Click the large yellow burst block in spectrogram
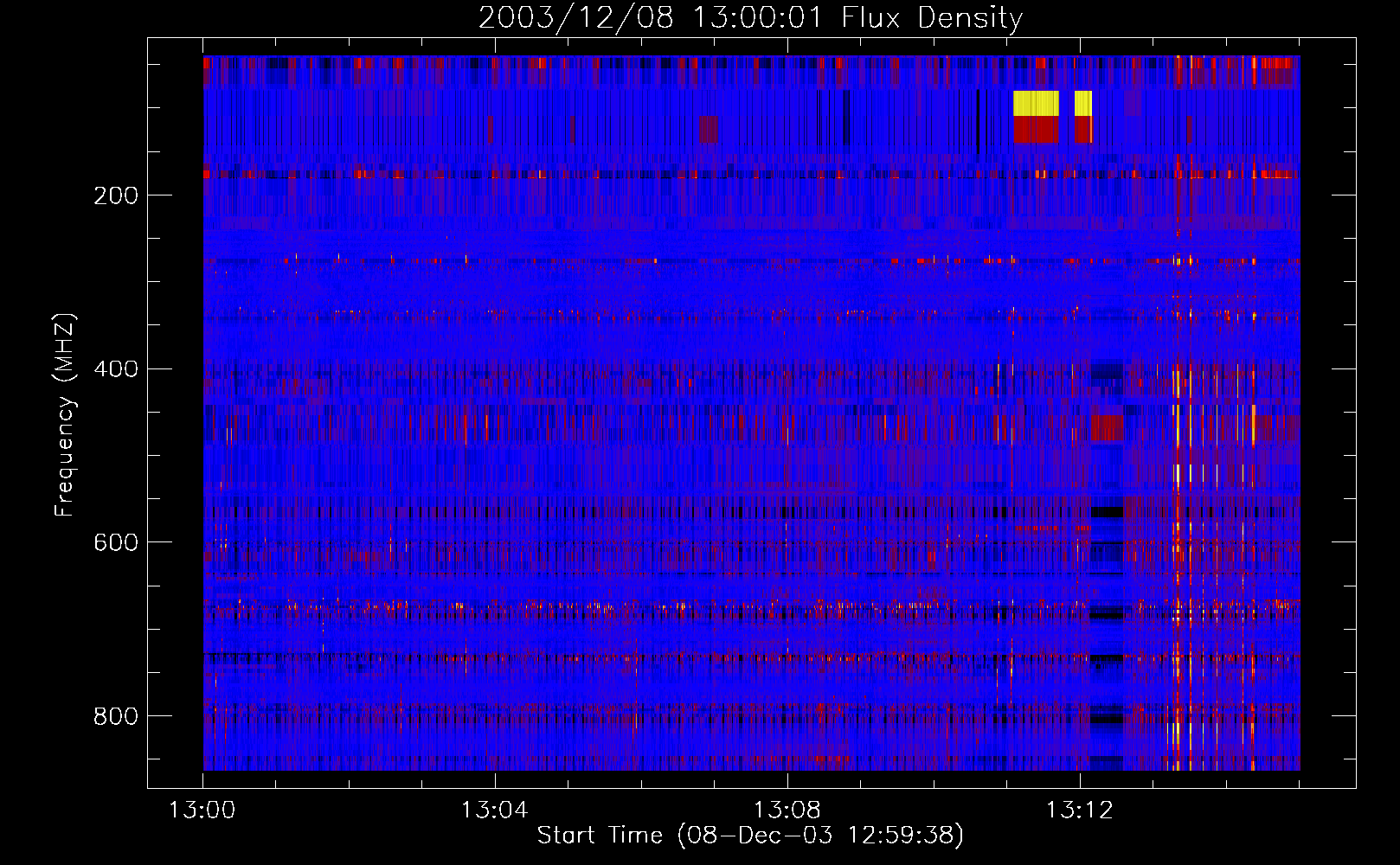The width and height of the screenshot is (1400, 865). point(1036,104)
